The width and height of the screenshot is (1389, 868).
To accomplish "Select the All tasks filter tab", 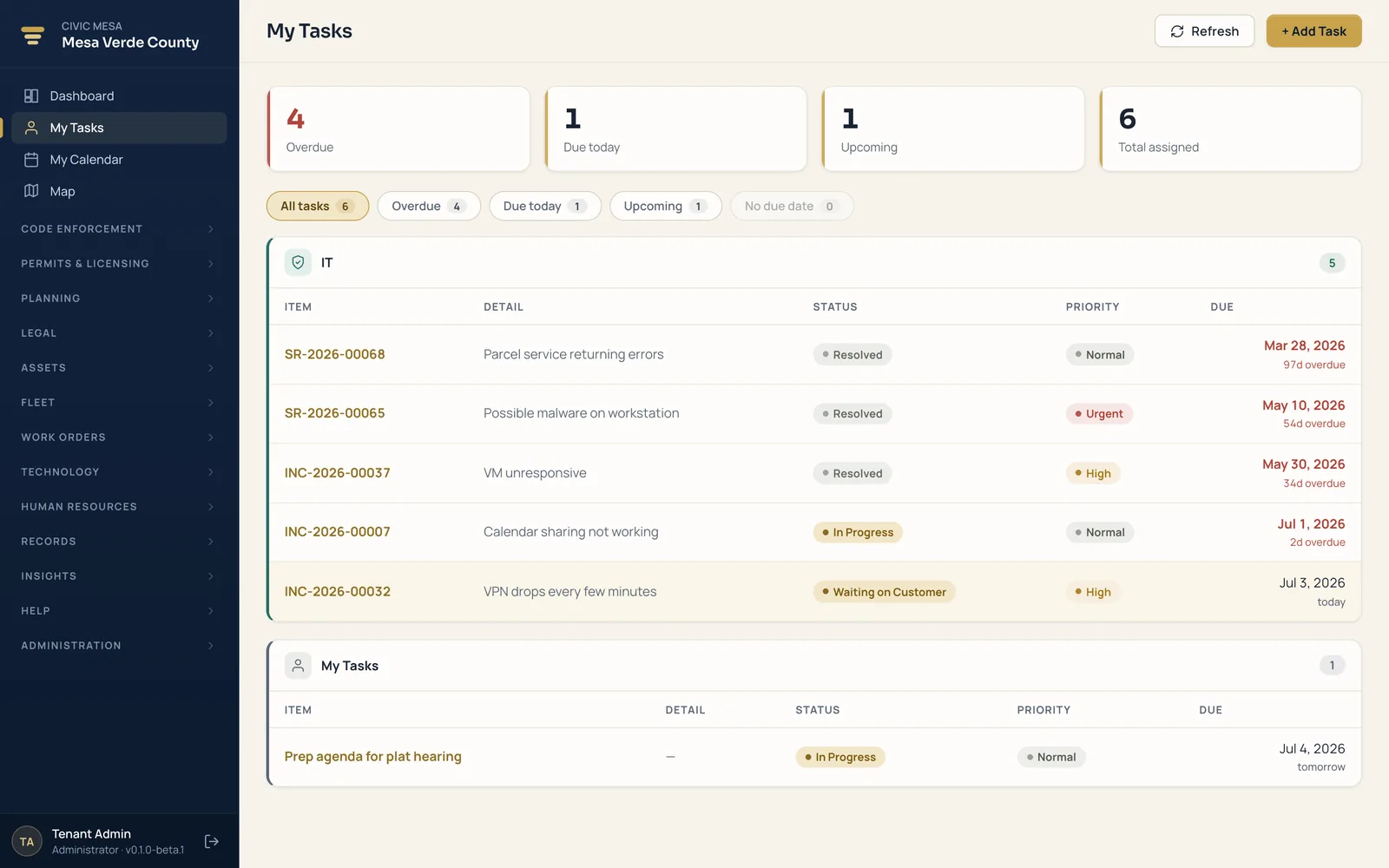I will pos(318,206).
